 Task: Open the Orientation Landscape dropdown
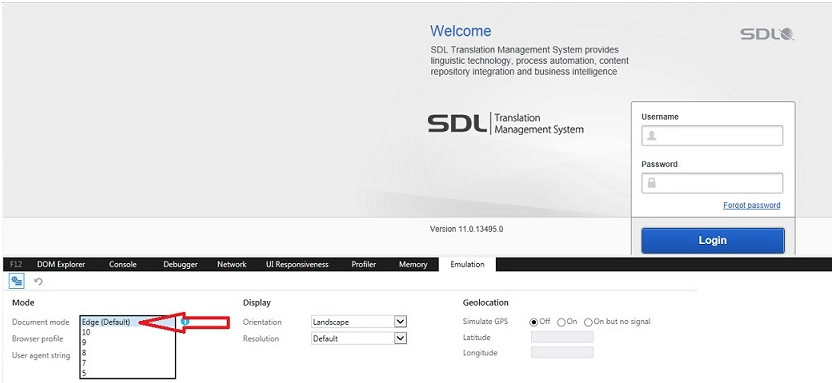point(359,322)
